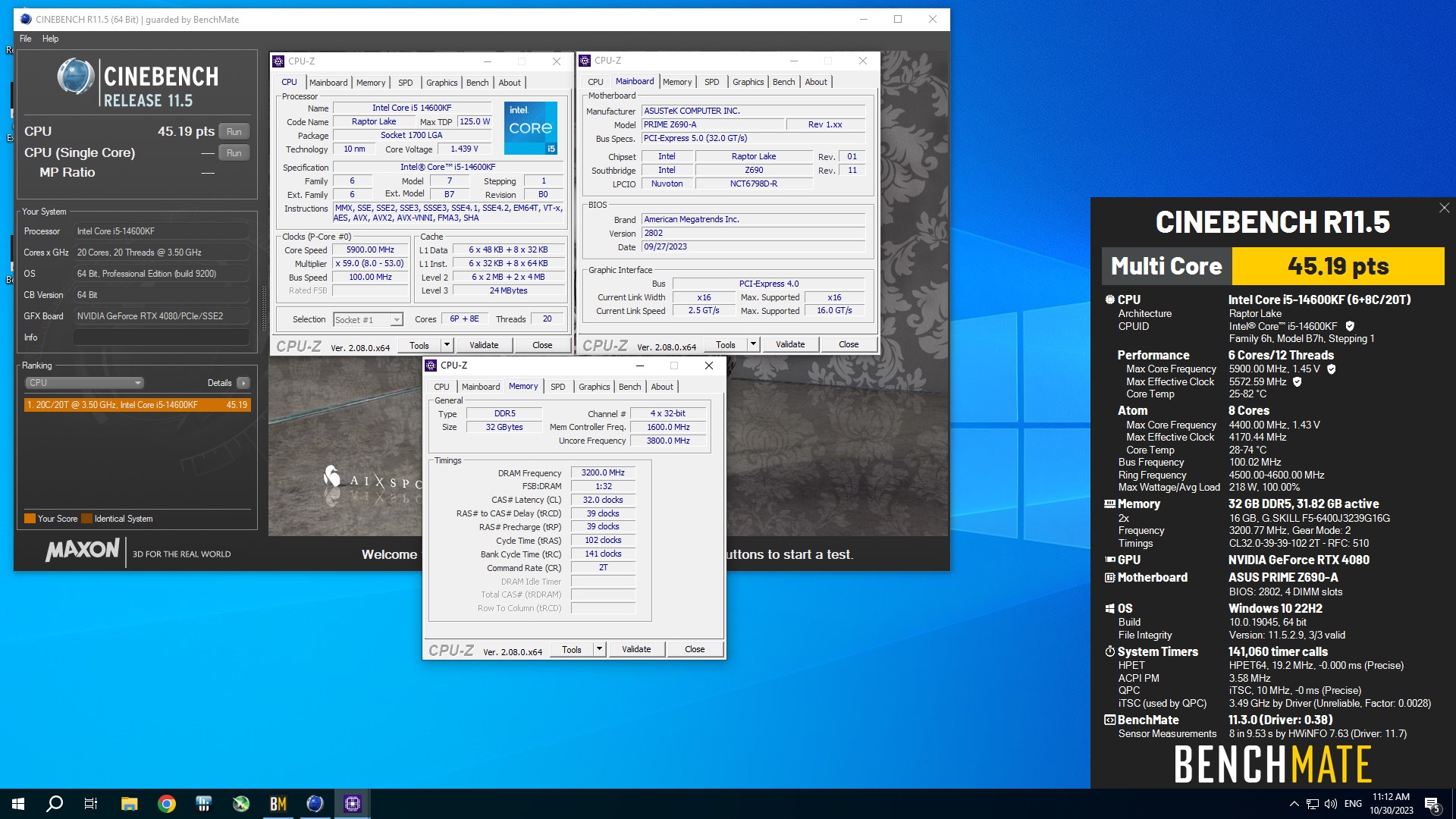This screenshot has height=819, width=1456.
Task: Click the BIOS Version value 2802
Action: coord(753,234)
